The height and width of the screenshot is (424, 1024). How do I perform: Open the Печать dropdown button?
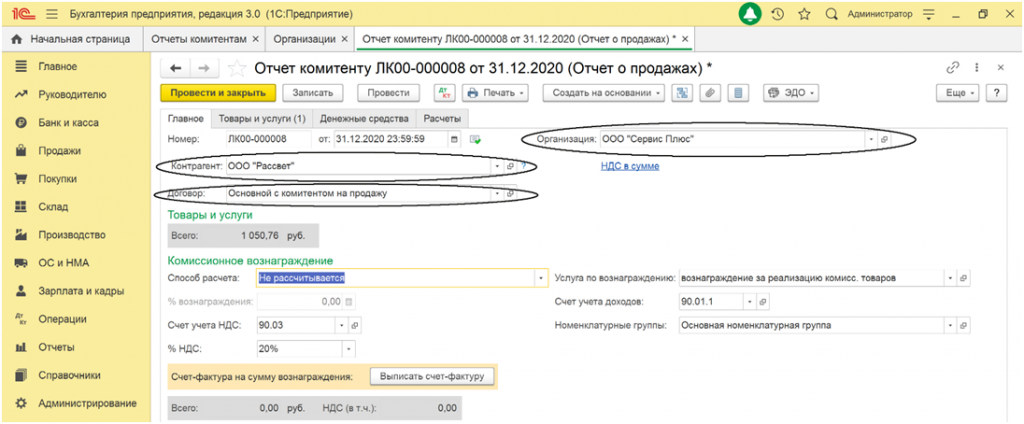pyautogui.click(x=496, y=93)
